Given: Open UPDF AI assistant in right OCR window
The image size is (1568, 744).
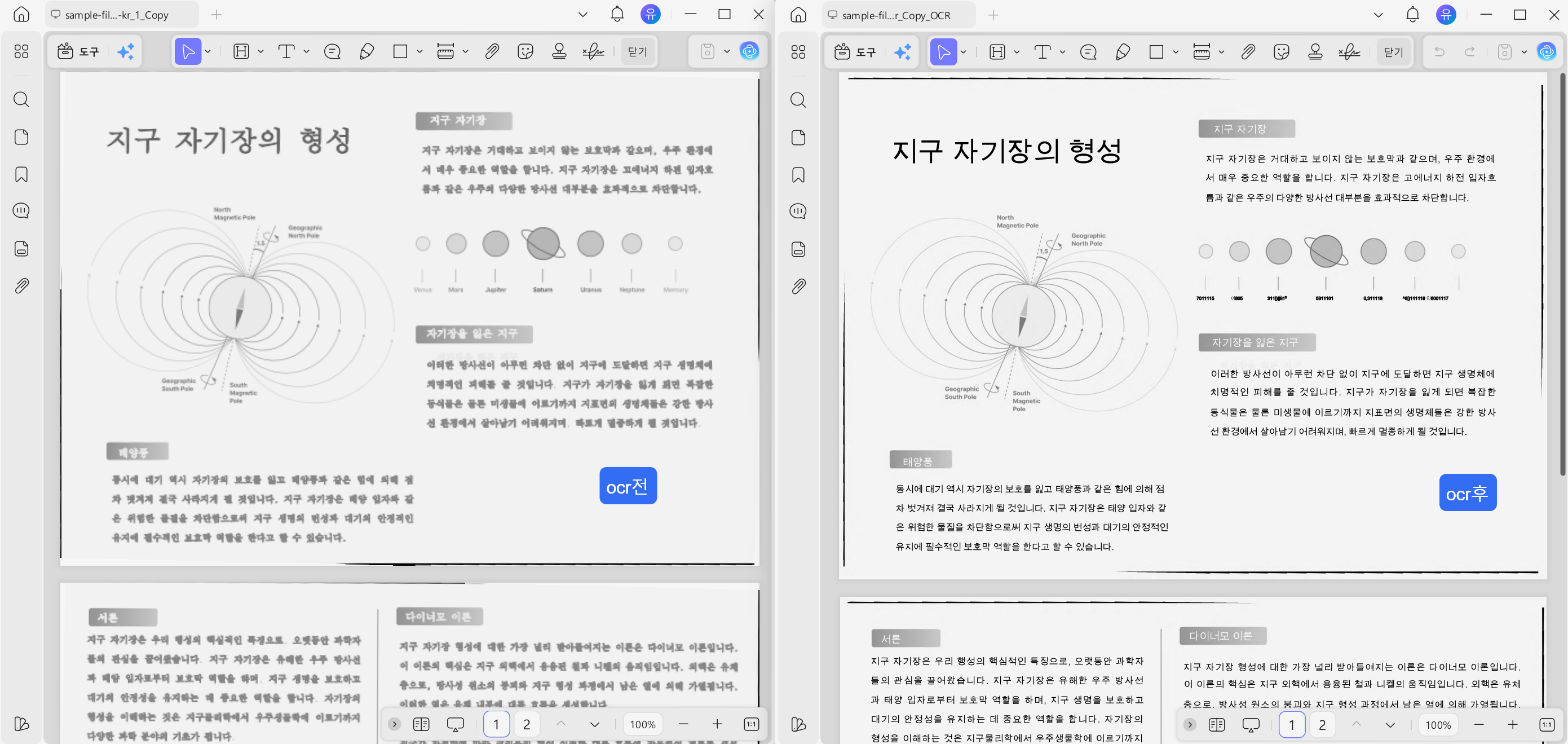Looking at the screenshot, I should tap(1547, 52).
